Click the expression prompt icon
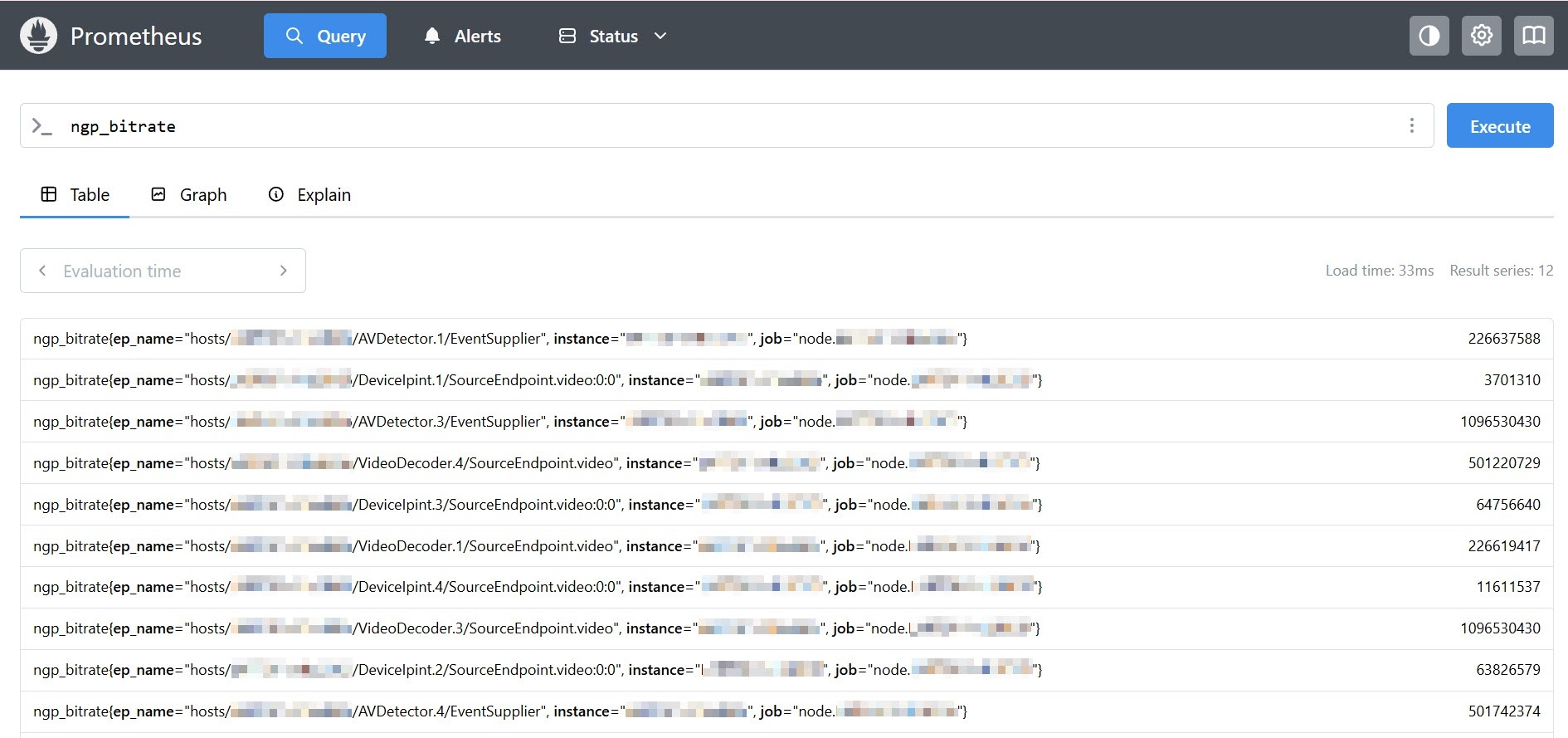Viewport: 1568px width, 738px height. [x=41, y=126]
